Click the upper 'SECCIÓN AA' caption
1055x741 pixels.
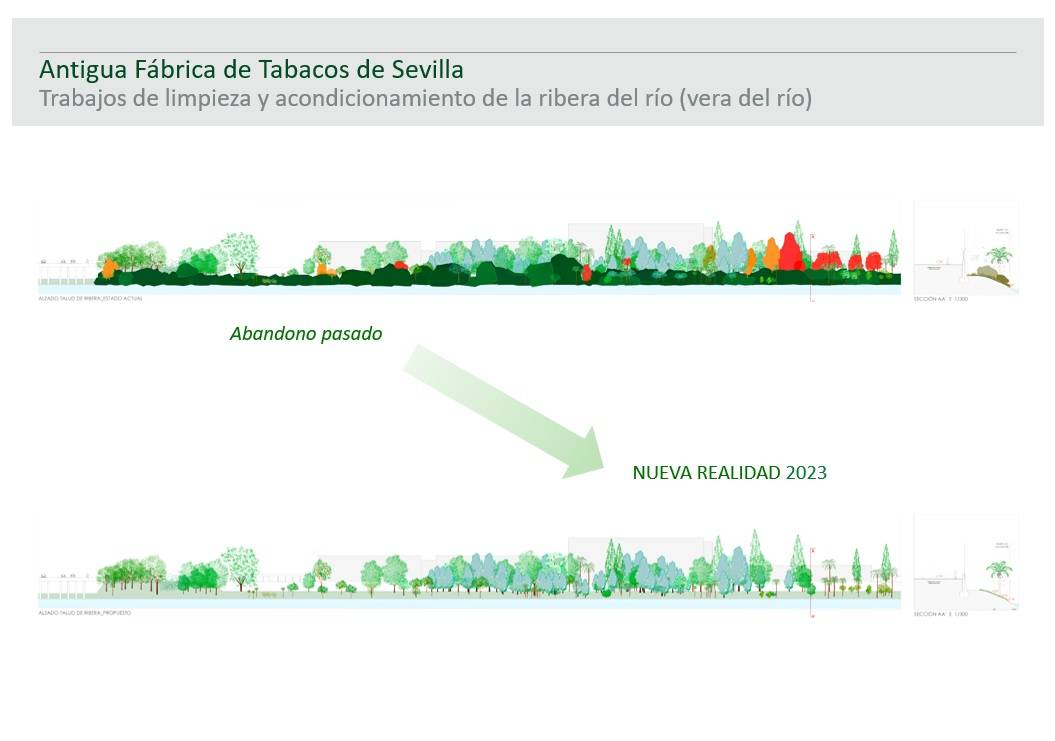(940, 299)
